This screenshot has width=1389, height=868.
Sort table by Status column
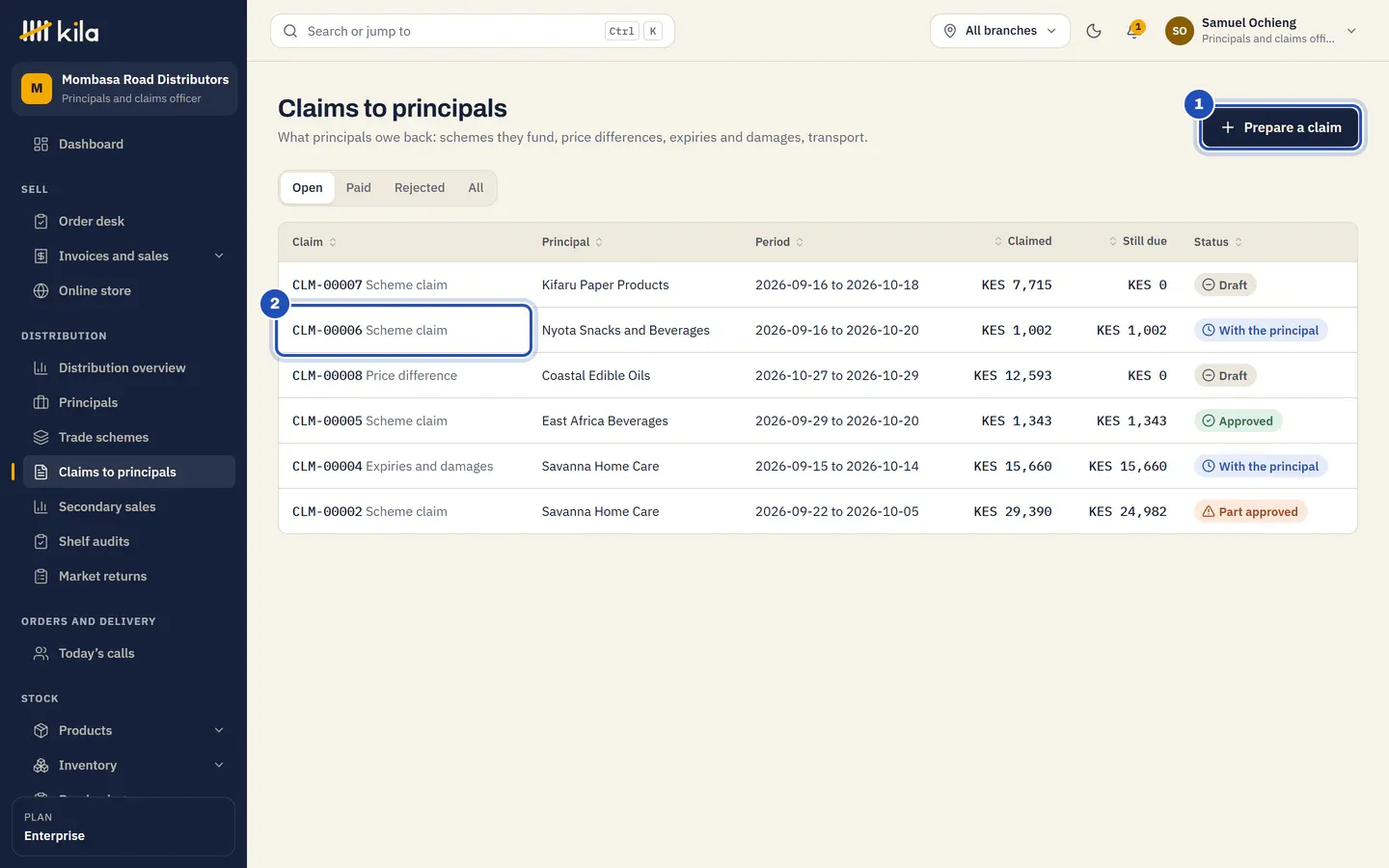(1218, 242)
